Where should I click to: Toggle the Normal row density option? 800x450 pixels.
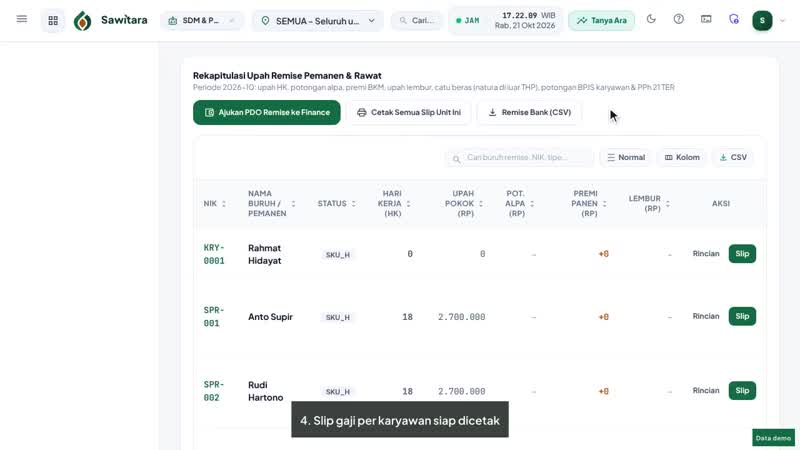[626, 157]
